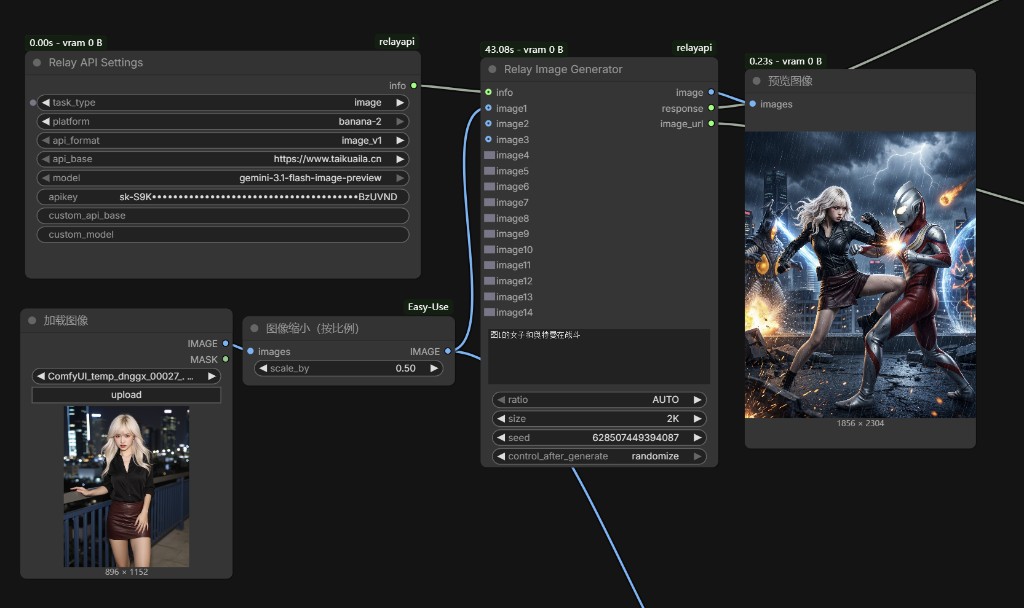The height and width of the screenshot is (608, 1024).
Task: Click the upload button
Action: pos(126,395)
